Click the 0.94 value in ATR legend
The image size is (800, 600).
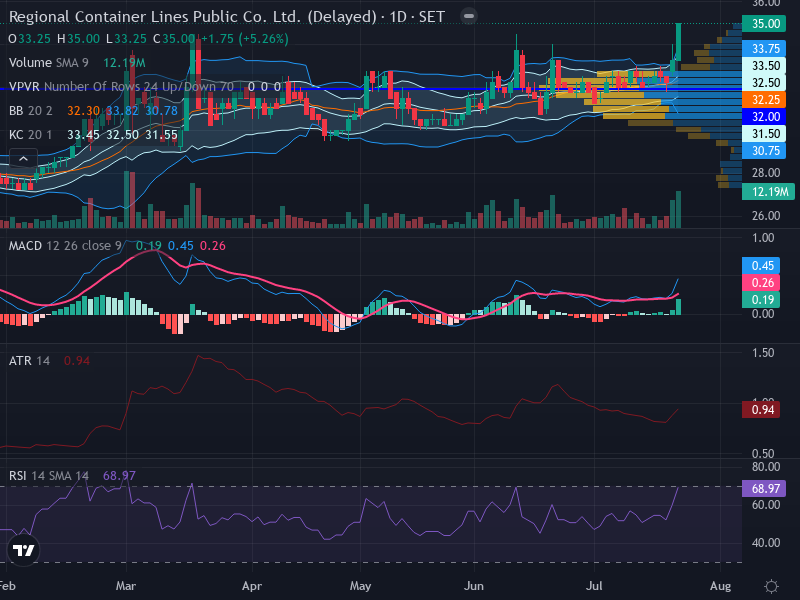click(77, 361)
